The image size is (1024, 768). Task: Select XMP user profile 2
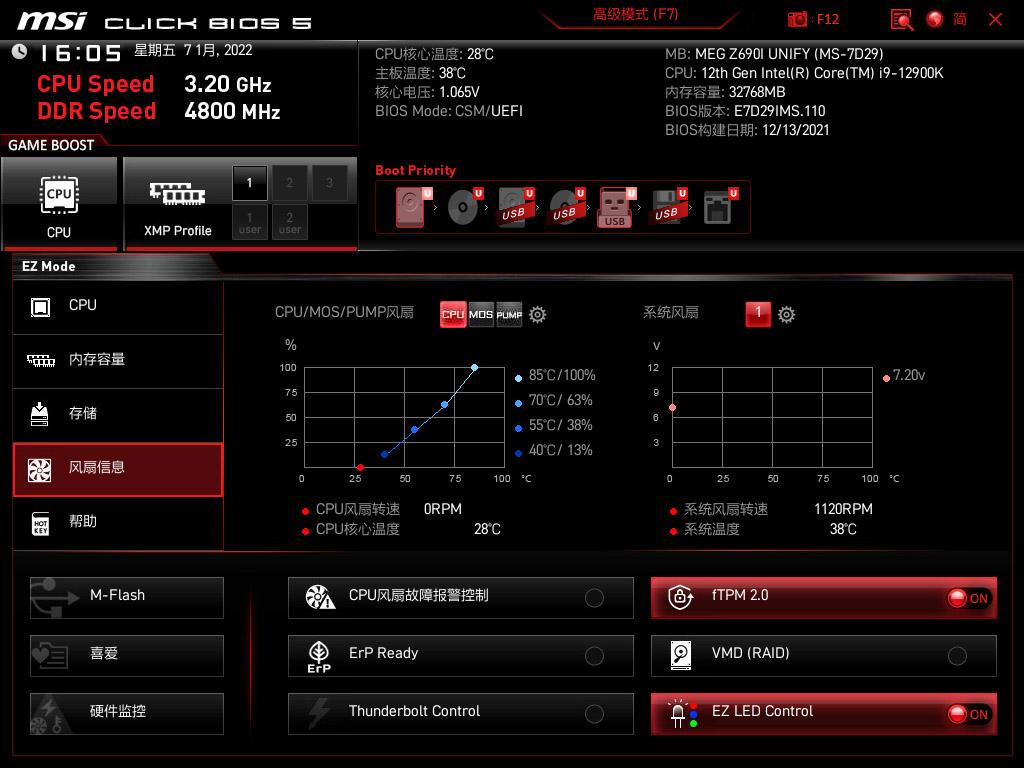(x=289, y=223)
